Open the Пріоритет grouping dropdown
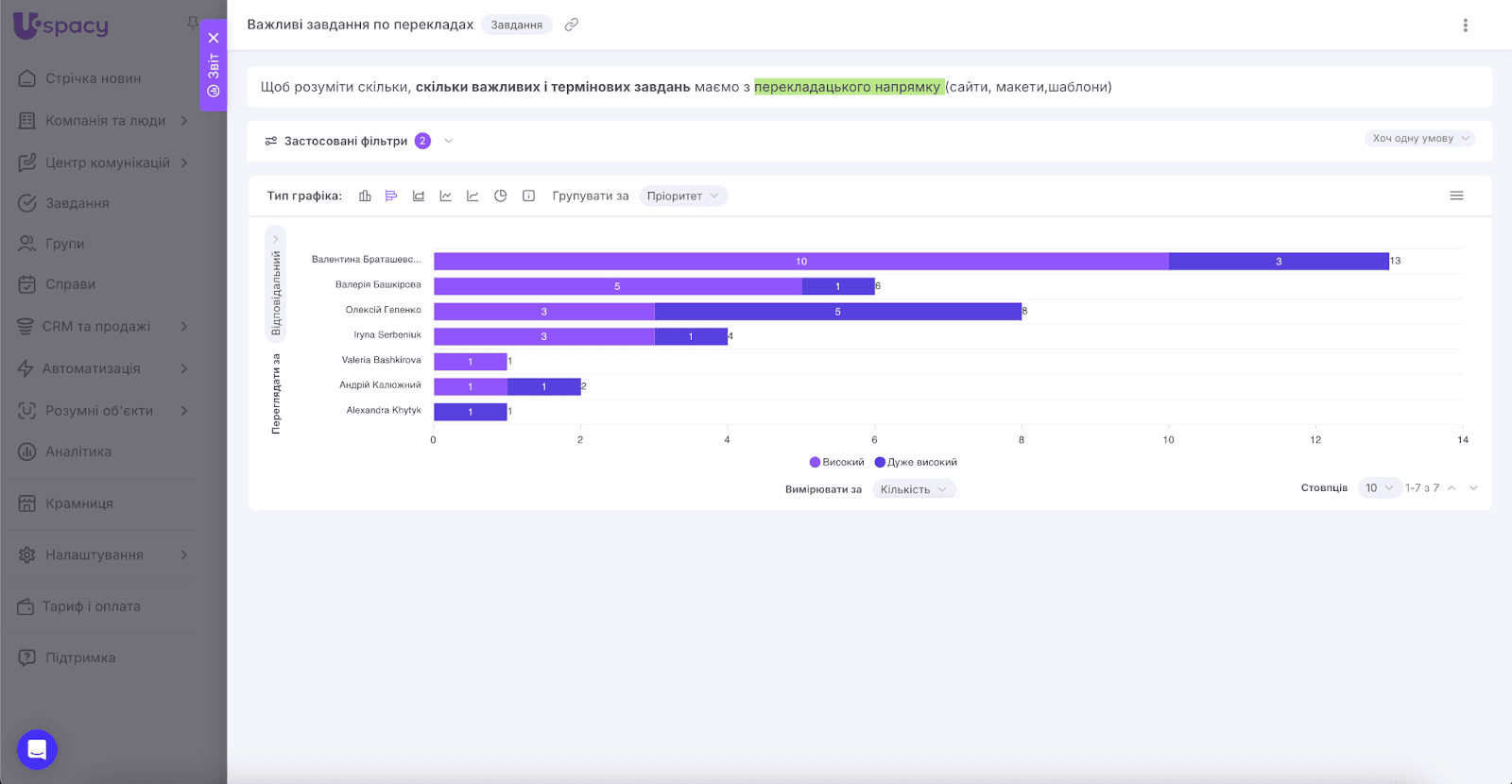The width and height of the screenshot is (1512, 784). pos(682,196)
